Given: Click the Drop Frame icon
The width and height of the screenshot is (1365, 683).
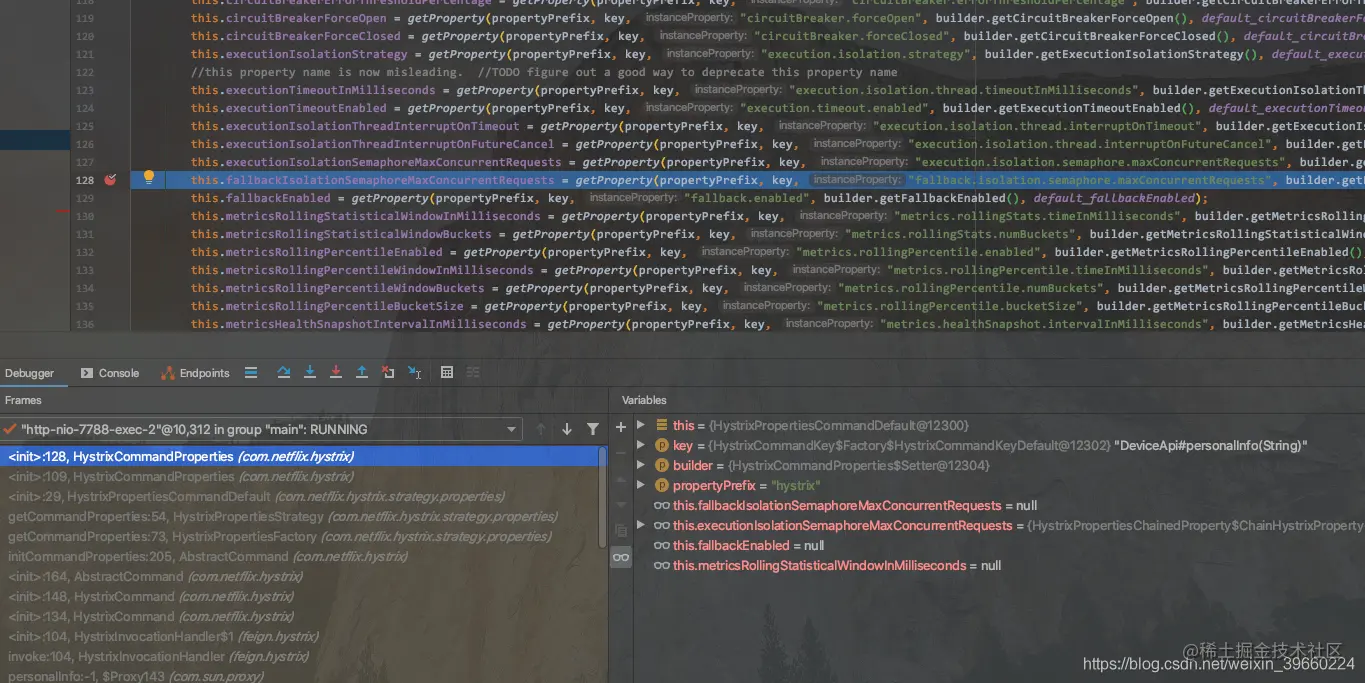Looking at the screenshot, I should pyautogui.click(x=388, y=373).
